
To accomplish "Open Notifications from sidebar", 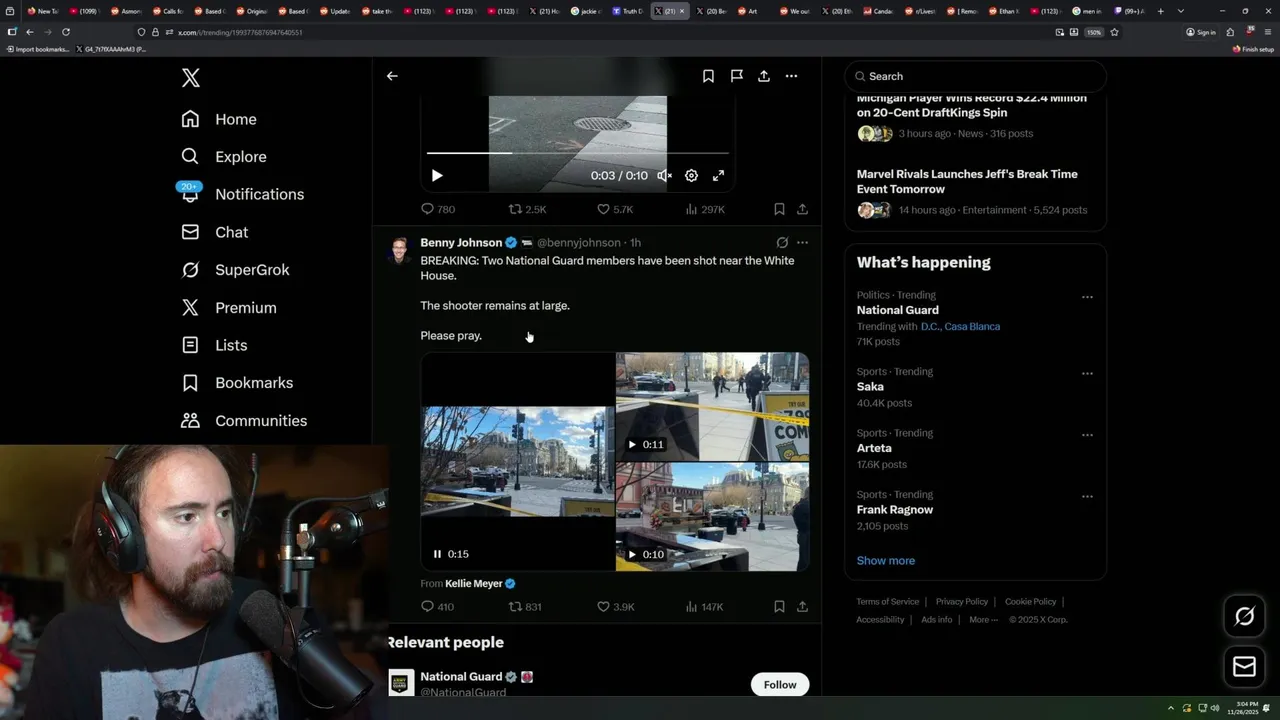I will (x=242, y=194).
